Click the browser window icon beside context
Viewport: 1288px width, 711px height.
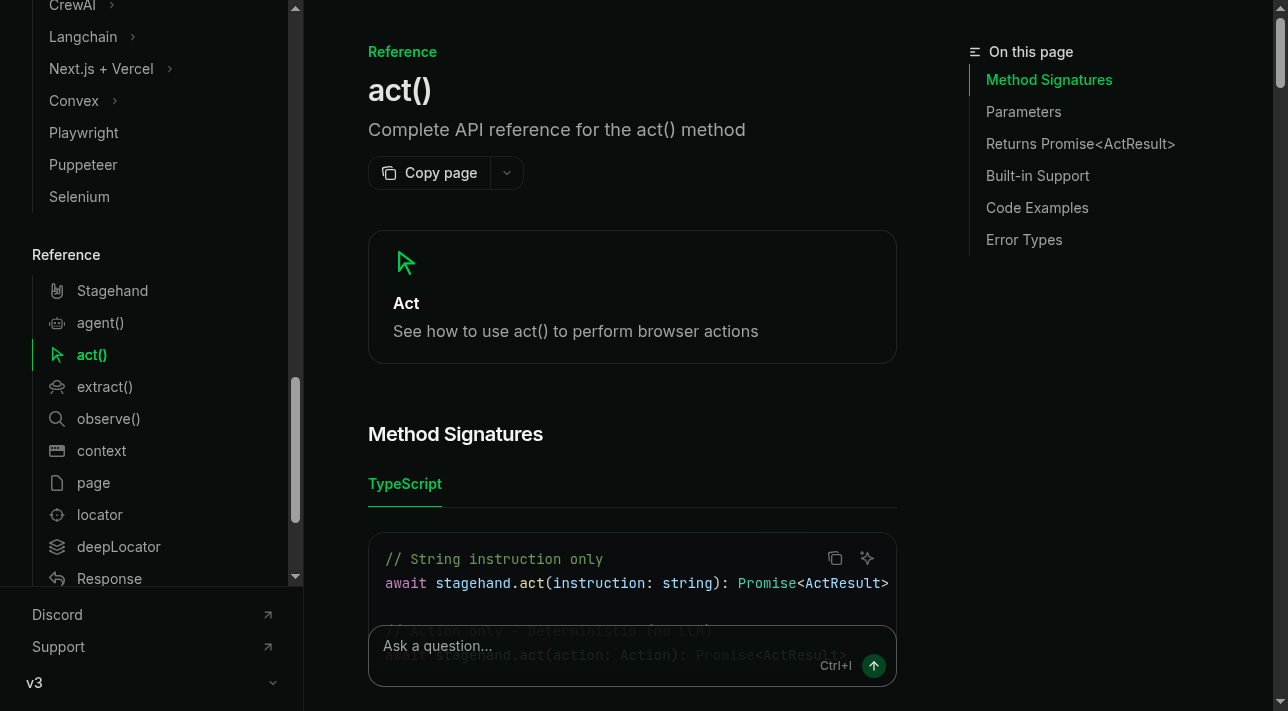point(57,451)
